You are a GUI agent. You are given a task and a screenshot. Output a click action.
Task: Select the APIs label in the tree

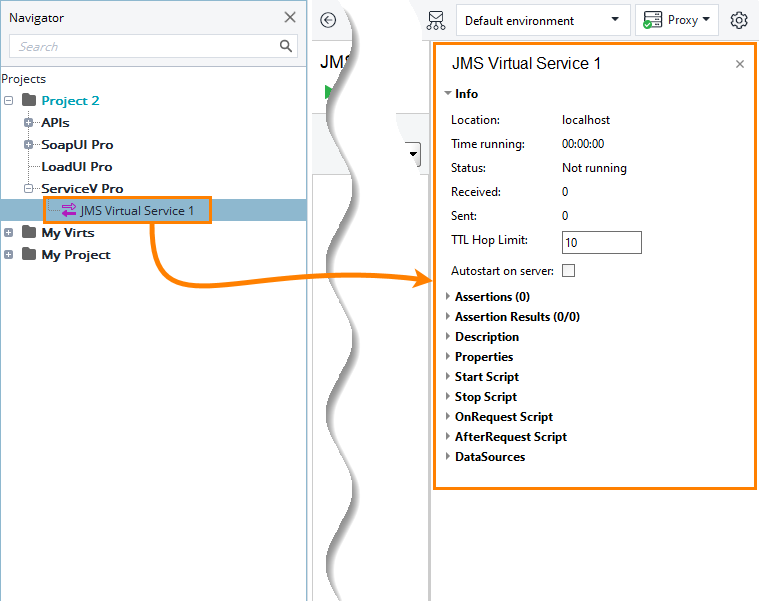(x=55, y=122)
